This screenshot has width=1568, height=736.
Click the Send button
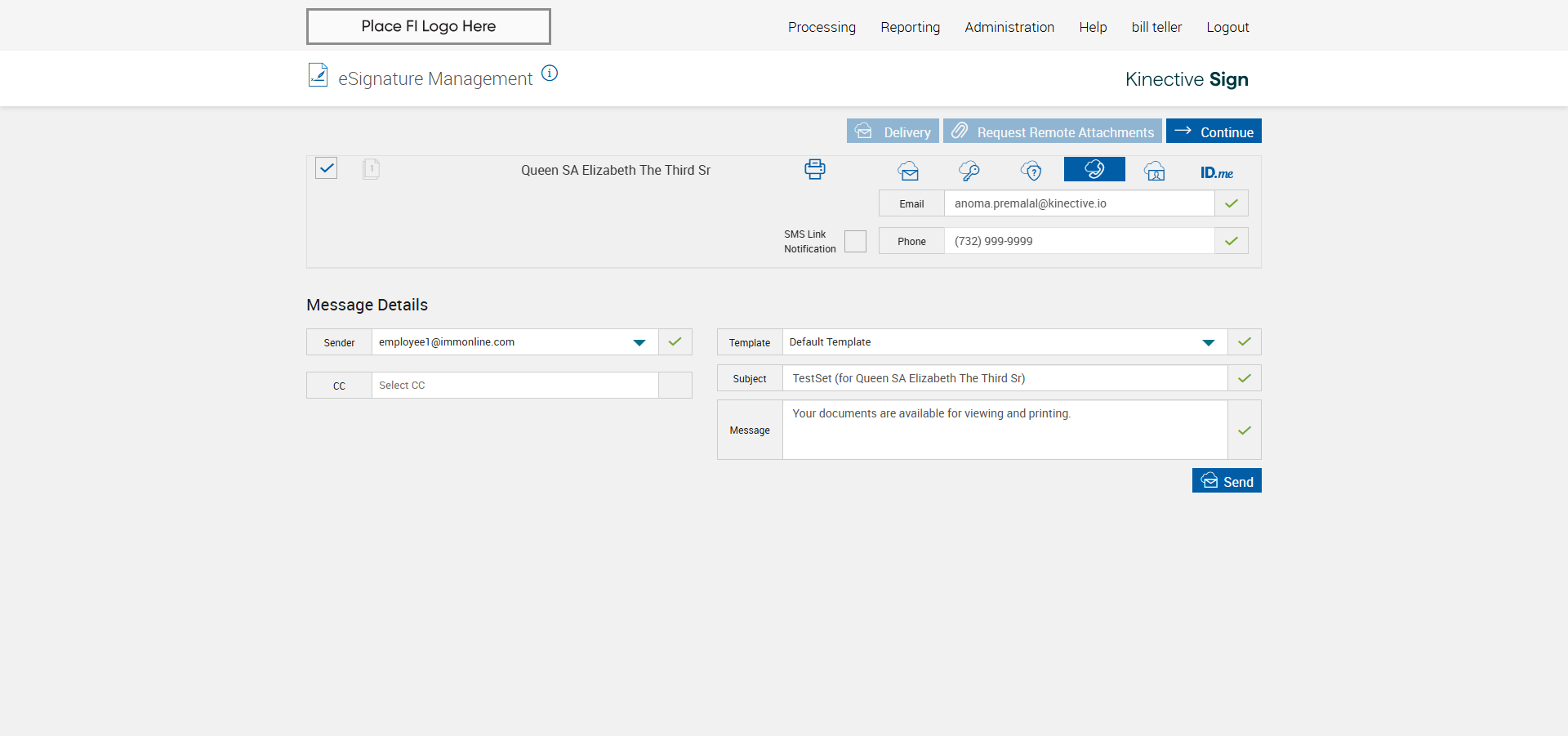[1227, 481]
